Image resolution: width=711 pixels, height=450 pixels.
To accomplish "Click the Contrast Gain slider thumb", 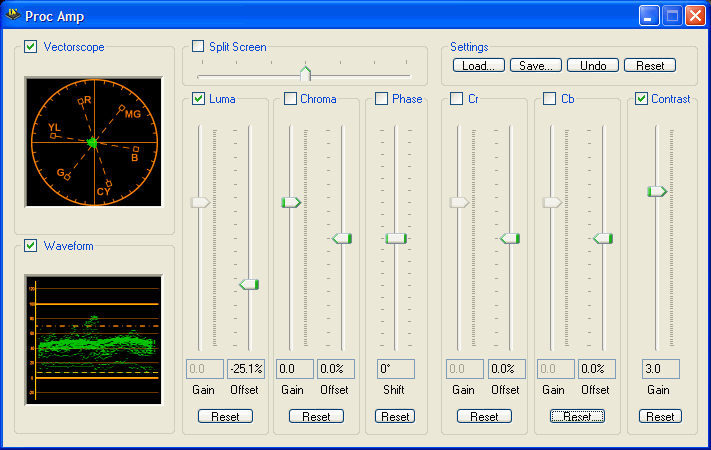I will [x=657, y=191].
